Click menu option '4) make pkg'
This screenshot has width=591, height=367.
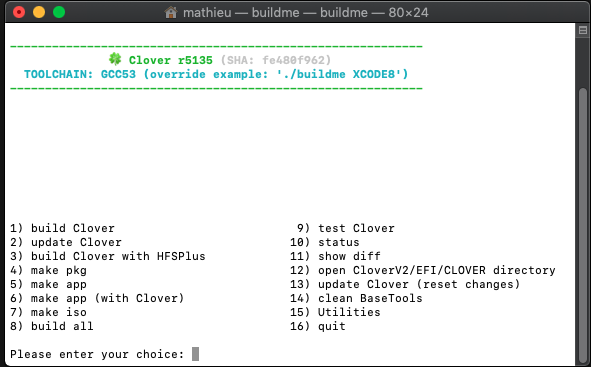48,271
